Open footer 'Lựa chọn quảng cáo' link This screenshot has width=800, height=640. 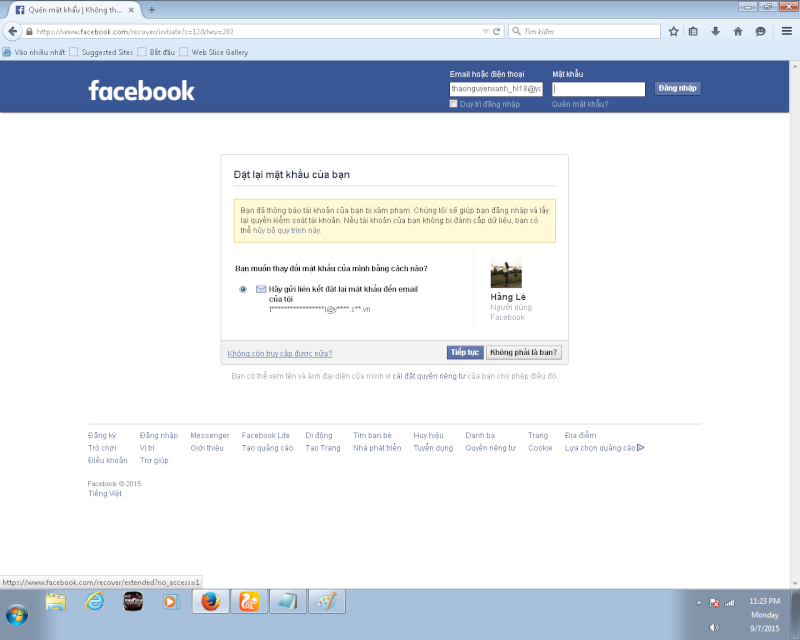pos(604,448)
